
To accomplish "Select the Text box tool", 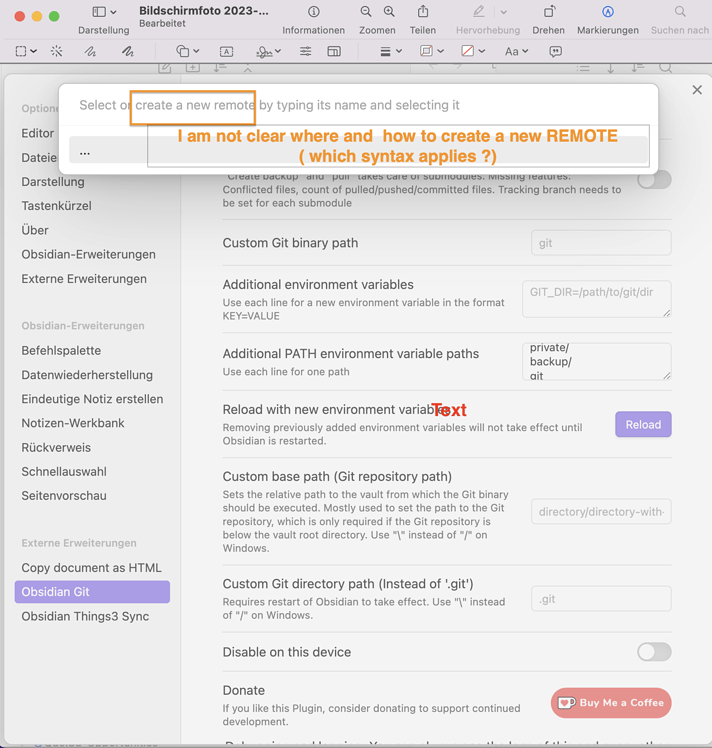I will [227, 52].
